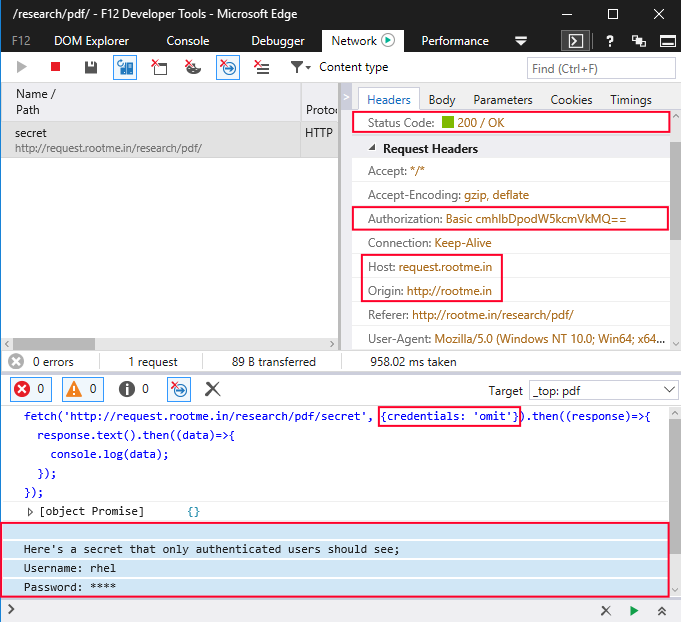
Task: Toggle console info messages filter
Action: coord(134,389)
